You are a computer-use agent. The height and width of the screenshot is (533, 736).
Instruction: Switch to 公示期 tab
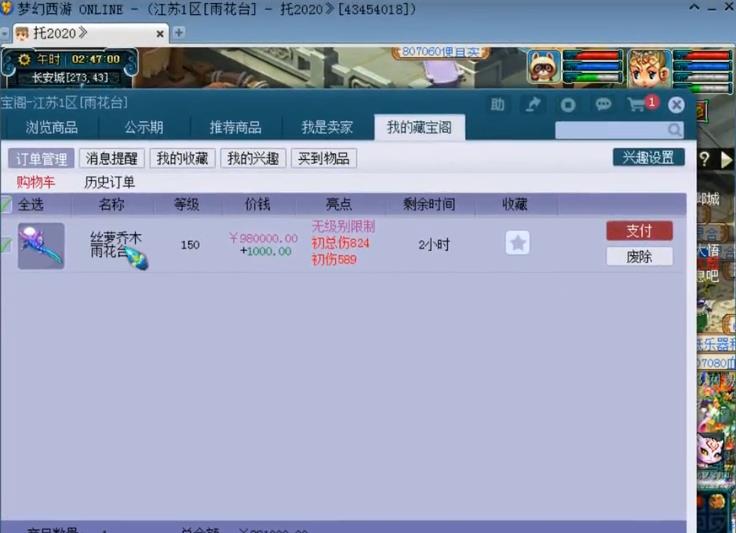point(144,127)
